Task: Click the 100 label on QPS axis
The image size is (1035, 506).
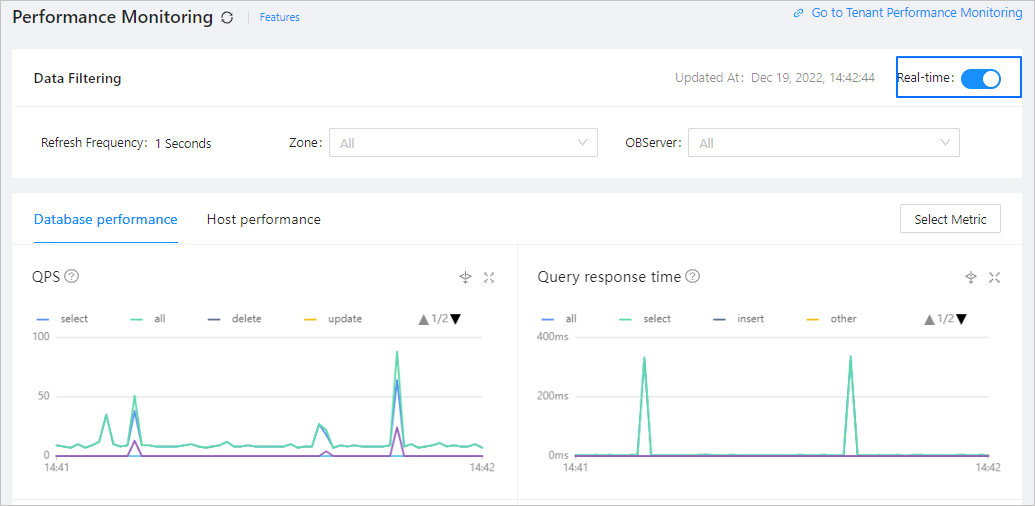Action: 40,337
